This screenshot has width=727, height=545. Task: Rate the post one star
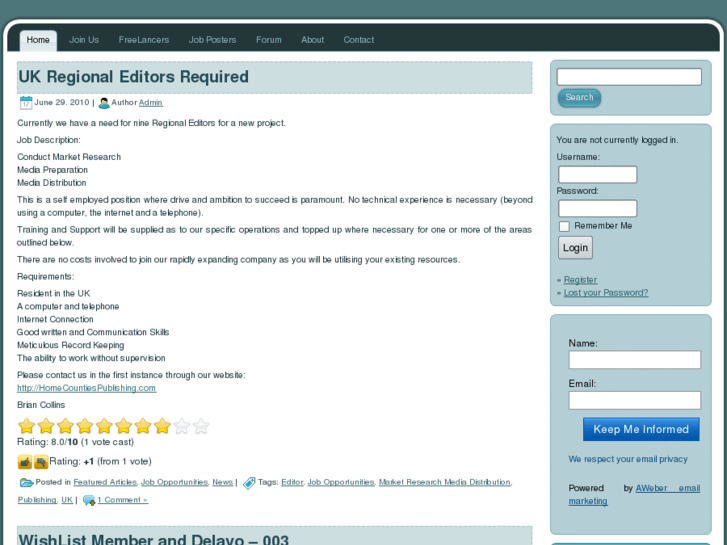tap(27, 426)
